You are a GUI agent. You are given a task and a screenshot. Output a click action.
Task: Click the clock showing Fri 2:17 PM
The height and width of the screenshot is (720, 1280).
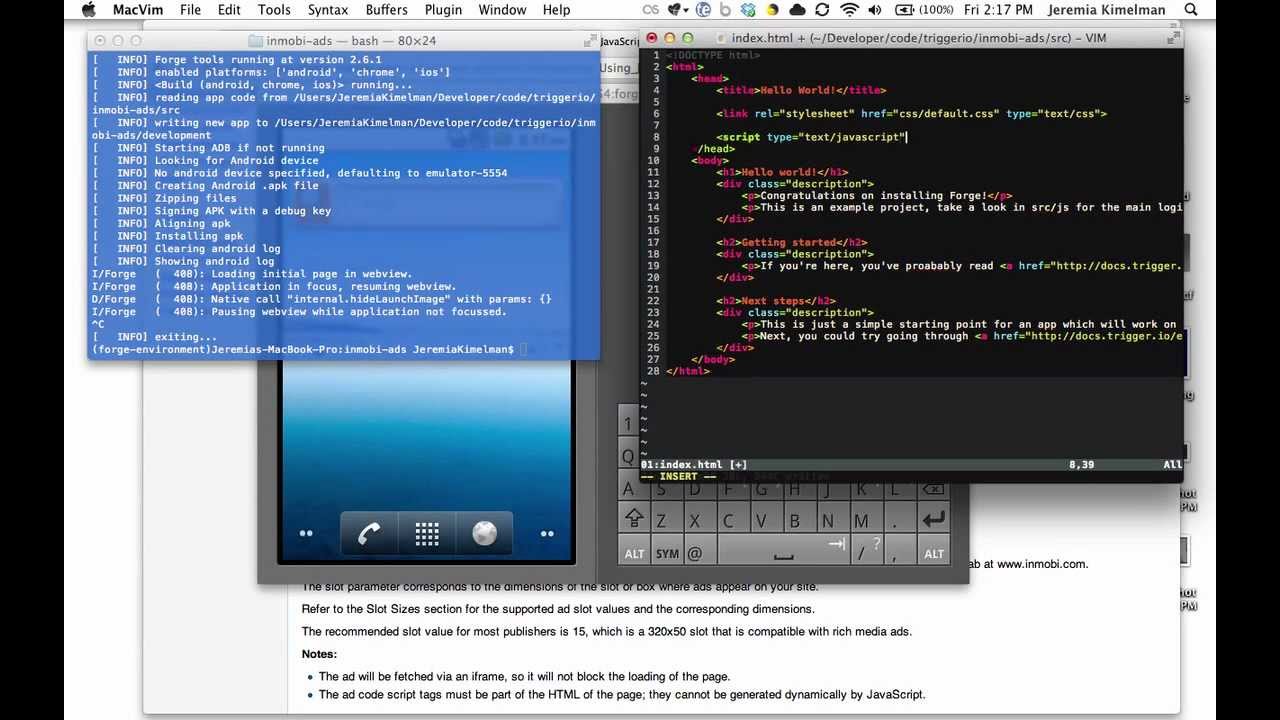click(998, 10)
